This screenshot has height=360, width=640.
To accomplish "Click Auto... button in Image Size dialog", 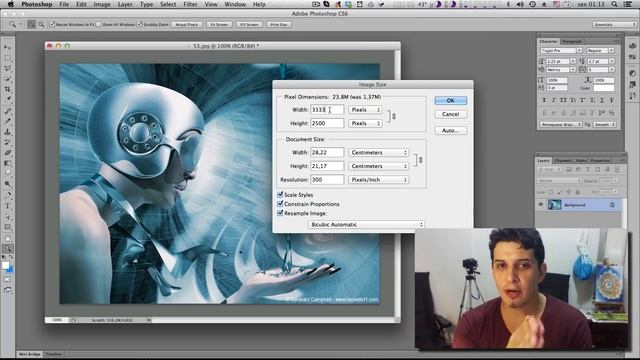I will pyautogui.click(x=451, y=131).
